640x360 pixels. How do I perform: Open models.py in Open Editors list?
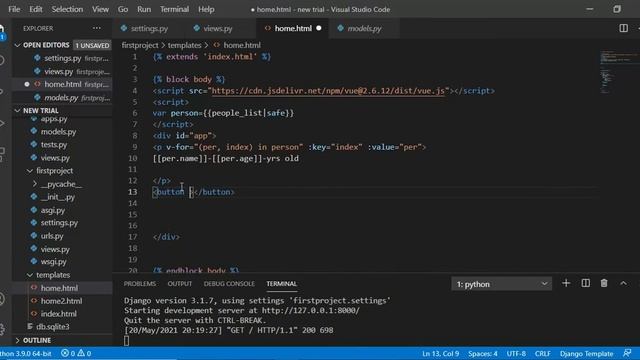(62, 98)
